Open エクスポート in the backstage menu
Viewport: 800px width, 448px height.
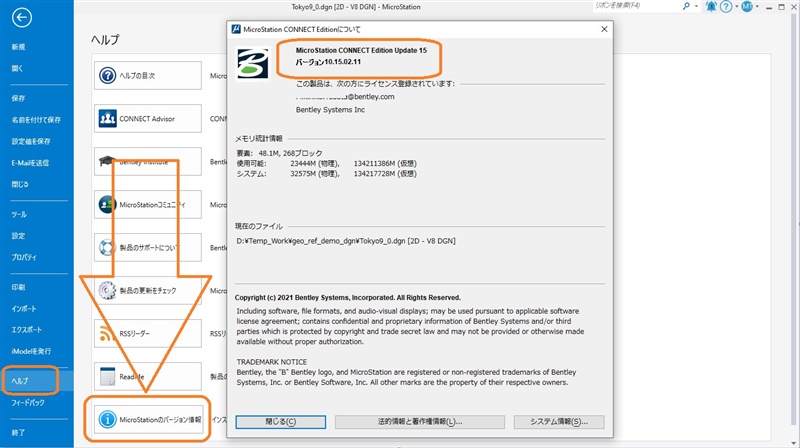coord(27,330)
